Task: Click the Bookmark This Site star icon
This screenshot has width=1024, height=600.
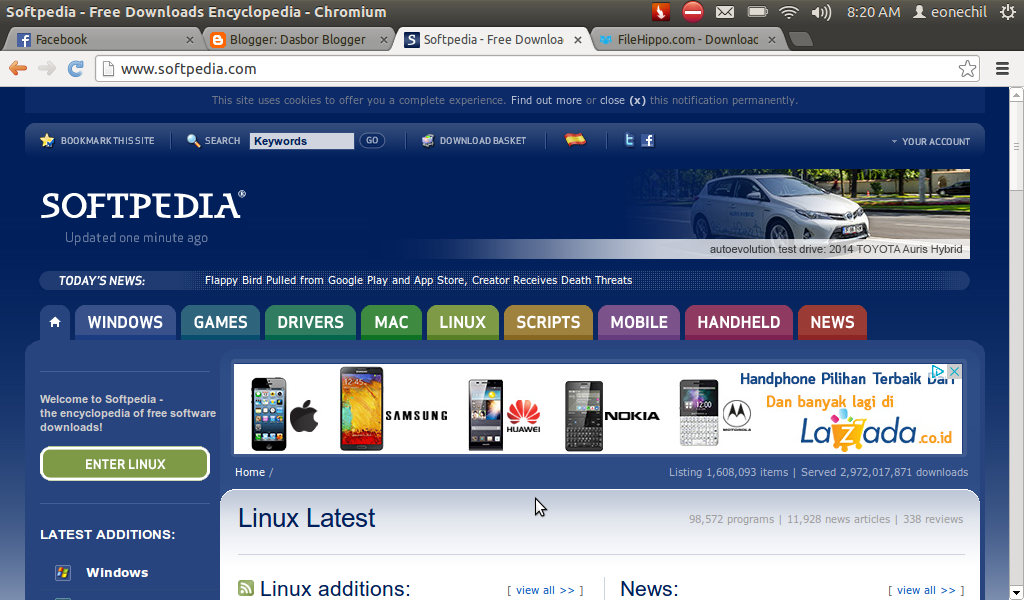Action: [x=47, y=140]
